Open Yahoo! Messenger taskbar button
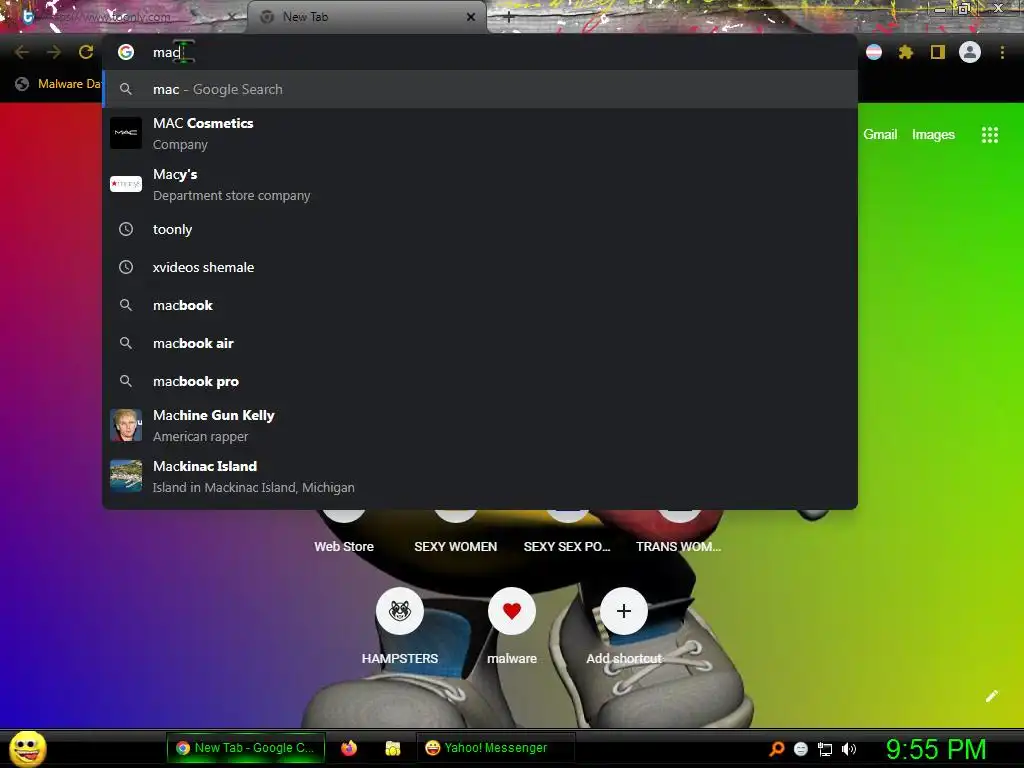This screenshot has height=768, width=1024. click(x=495, y=748)
